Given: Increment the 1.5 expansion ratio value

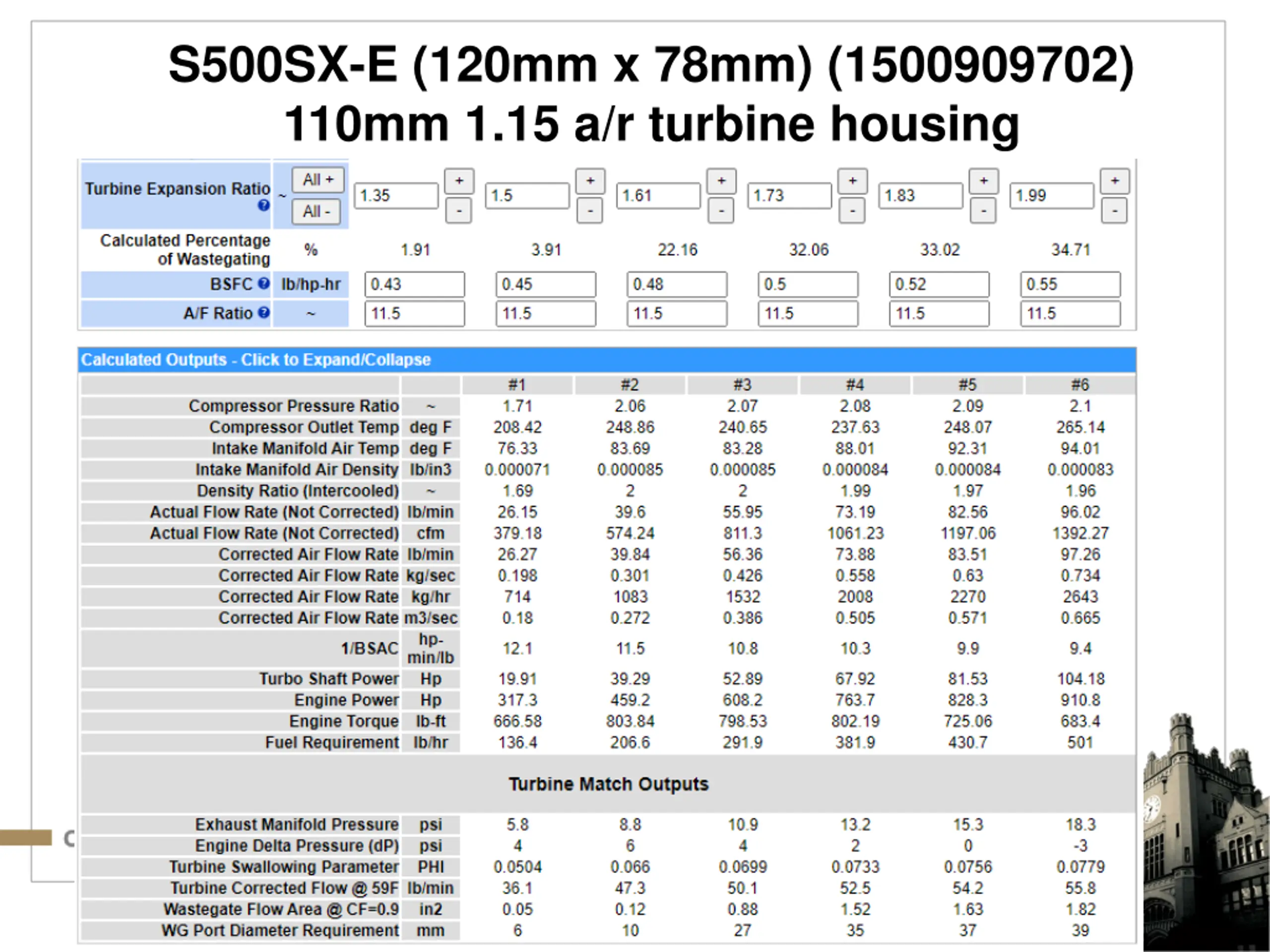Looking at the screenshot, I should coord(590,181).
